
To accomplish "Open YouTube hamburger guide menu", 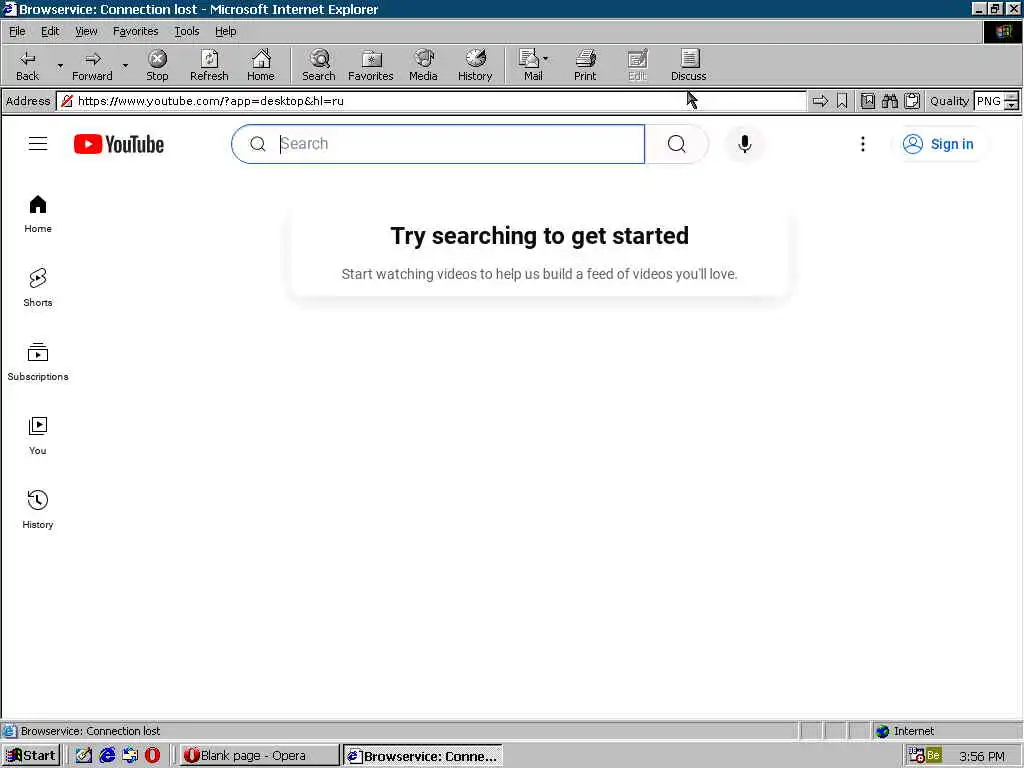I will pos(38,144).
